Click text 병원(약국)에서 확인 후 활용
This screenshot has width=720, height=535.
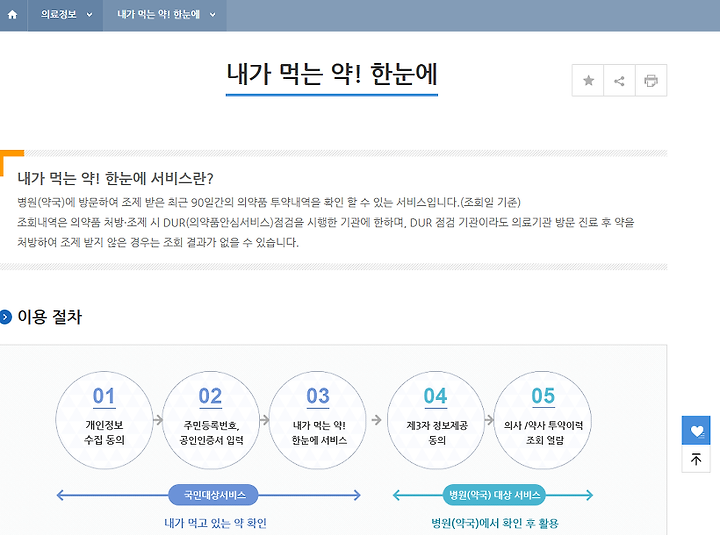pyautogui.click(x=495, y=523)
